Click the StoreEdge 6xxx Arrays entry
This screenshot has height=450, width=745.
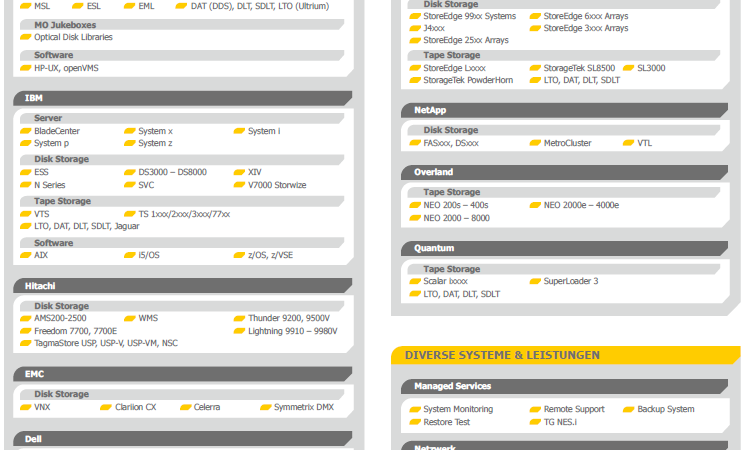pyautogui.click(x=586, y=16)
